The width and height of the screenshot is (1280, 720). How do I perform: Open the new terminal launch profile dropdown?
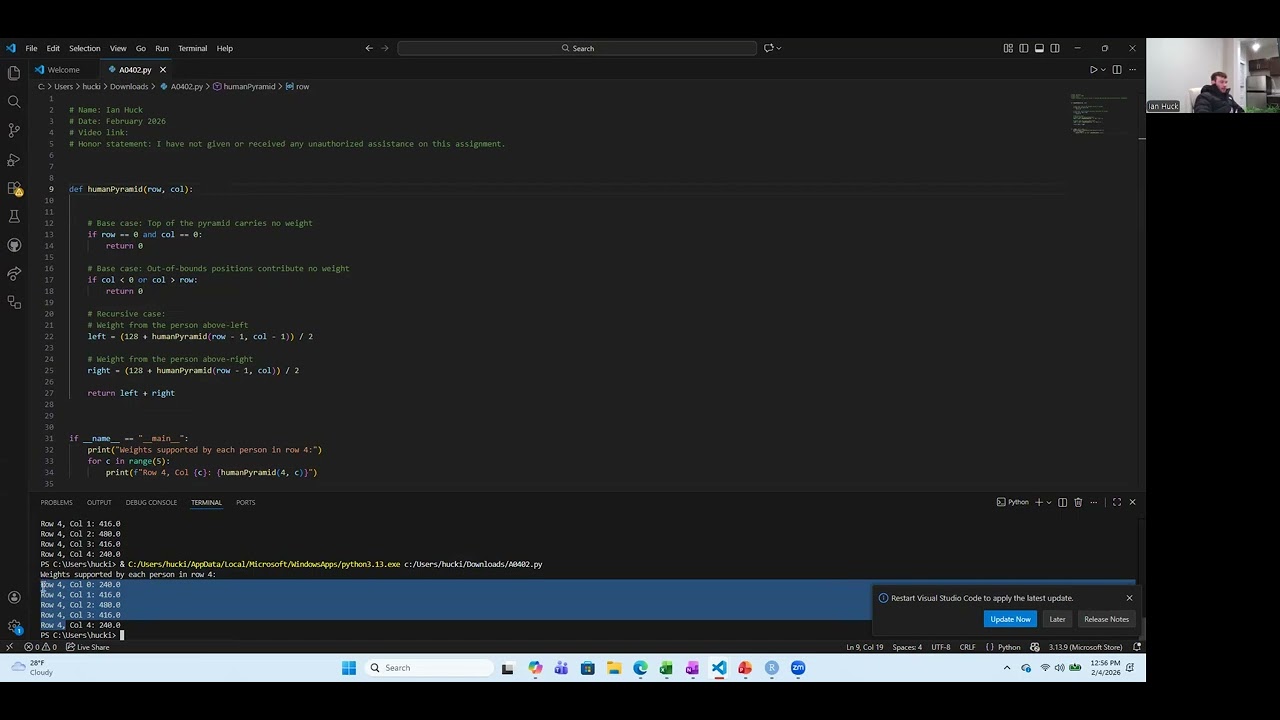pos(1048,502)
